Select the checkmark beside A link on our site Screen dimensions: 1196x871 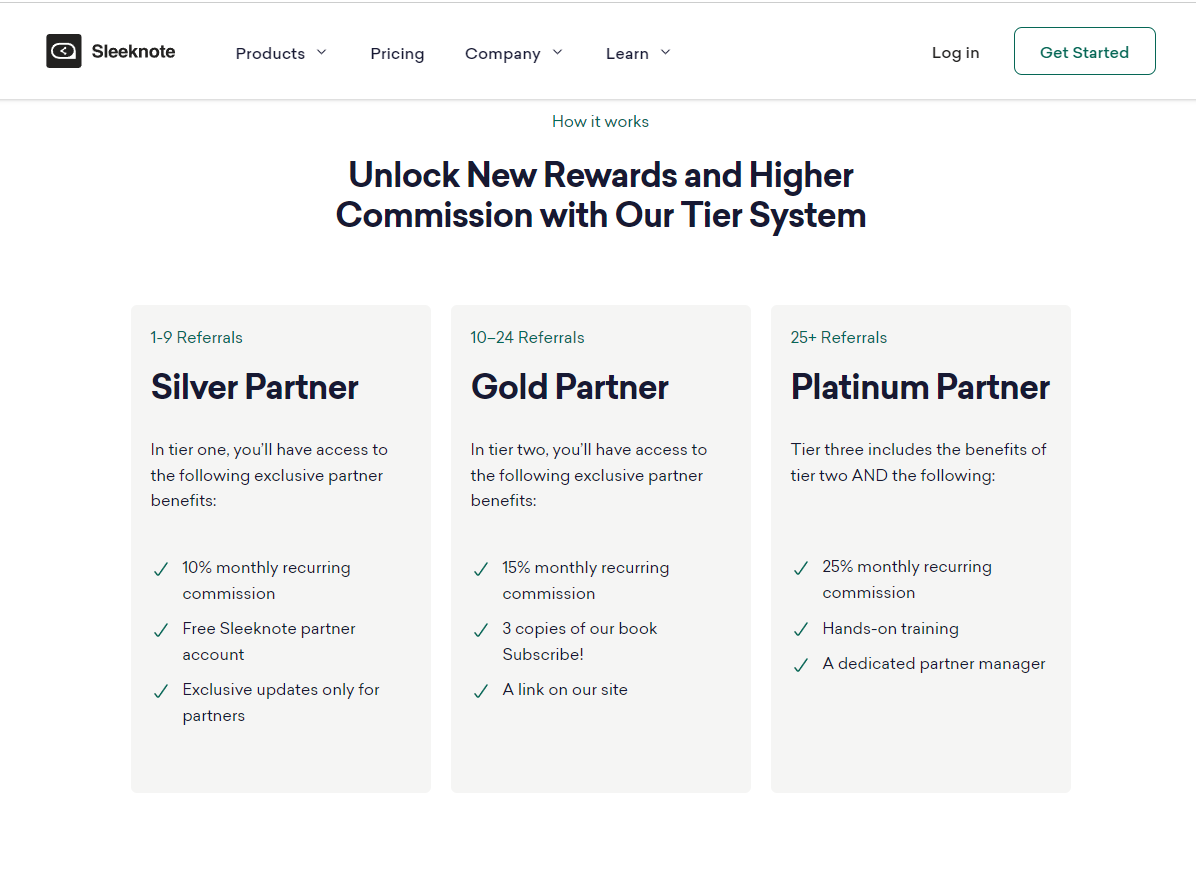coord(481,690)
